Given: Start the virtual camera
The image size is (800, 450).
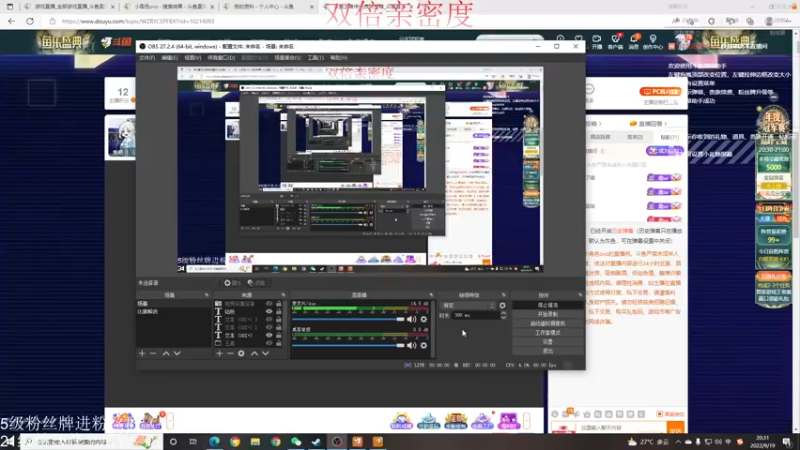Looking at the screenshot, I should 547,323.
